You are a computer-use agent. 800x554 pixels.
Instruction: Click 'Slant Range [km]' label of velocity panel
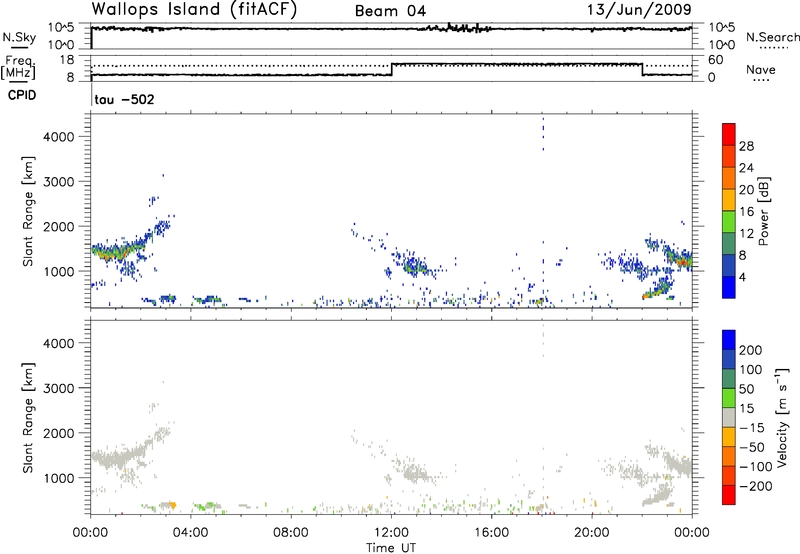28,418
